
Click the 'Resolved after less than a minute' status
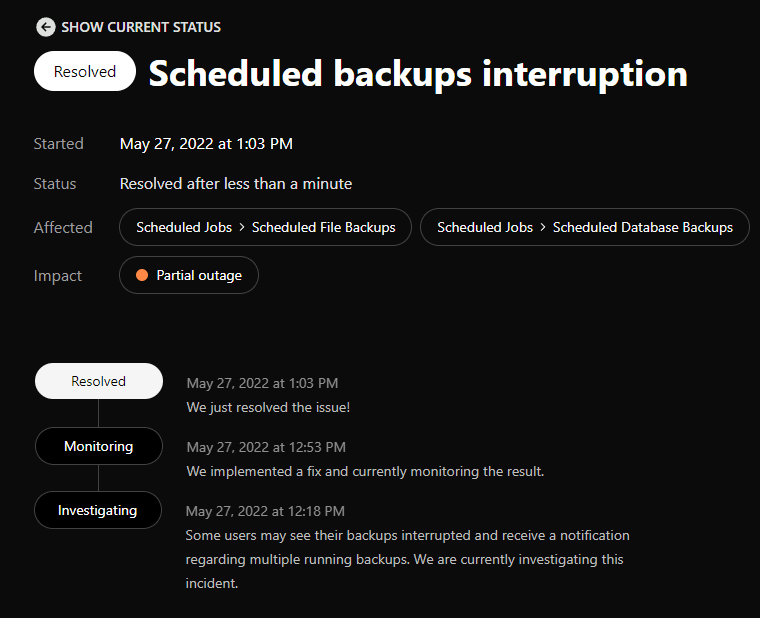[x=235, y=184]
